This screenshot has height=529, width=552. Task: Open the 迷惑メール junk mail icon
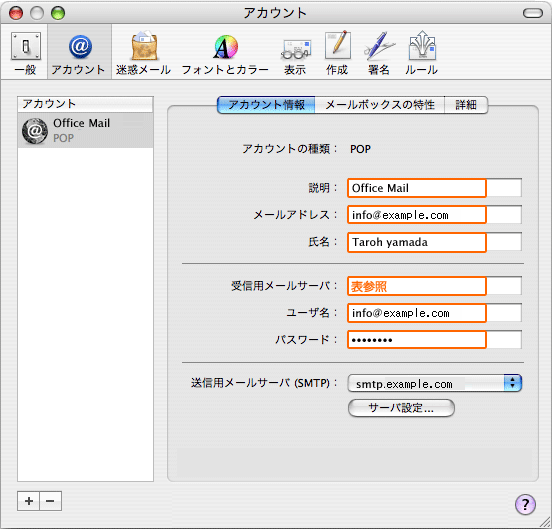pyautogui.click(x=144, y=53)
